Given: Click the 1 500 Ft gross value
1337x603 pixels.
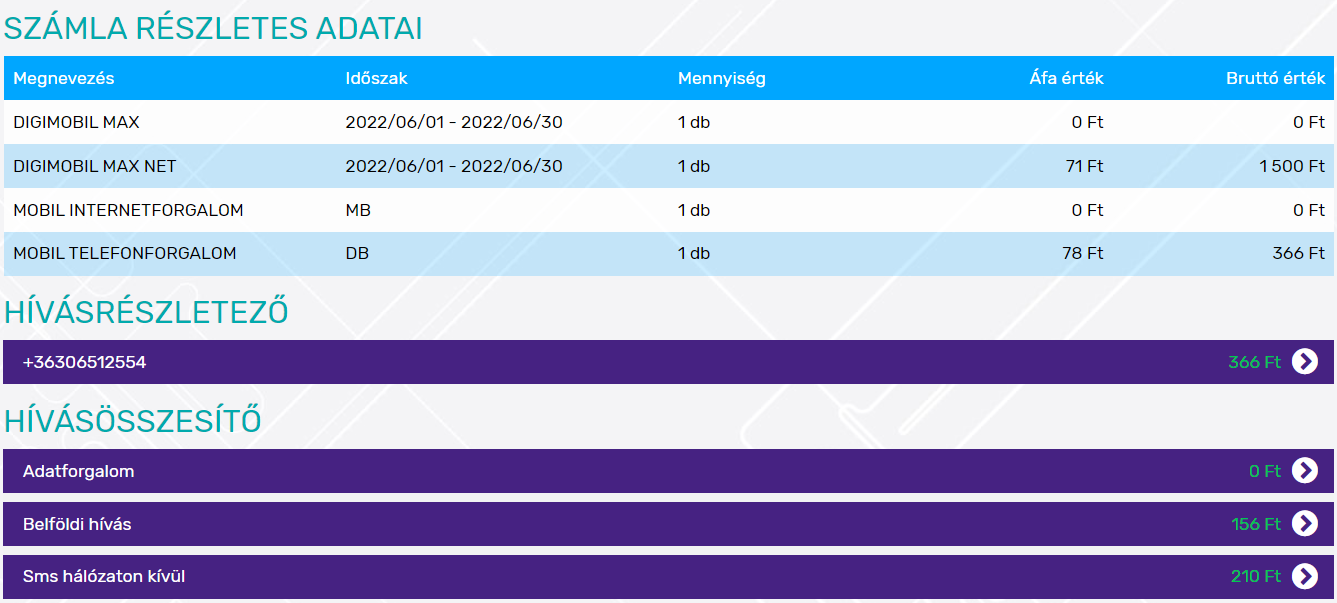Looking at the screenshot, I should [1293, 166].
